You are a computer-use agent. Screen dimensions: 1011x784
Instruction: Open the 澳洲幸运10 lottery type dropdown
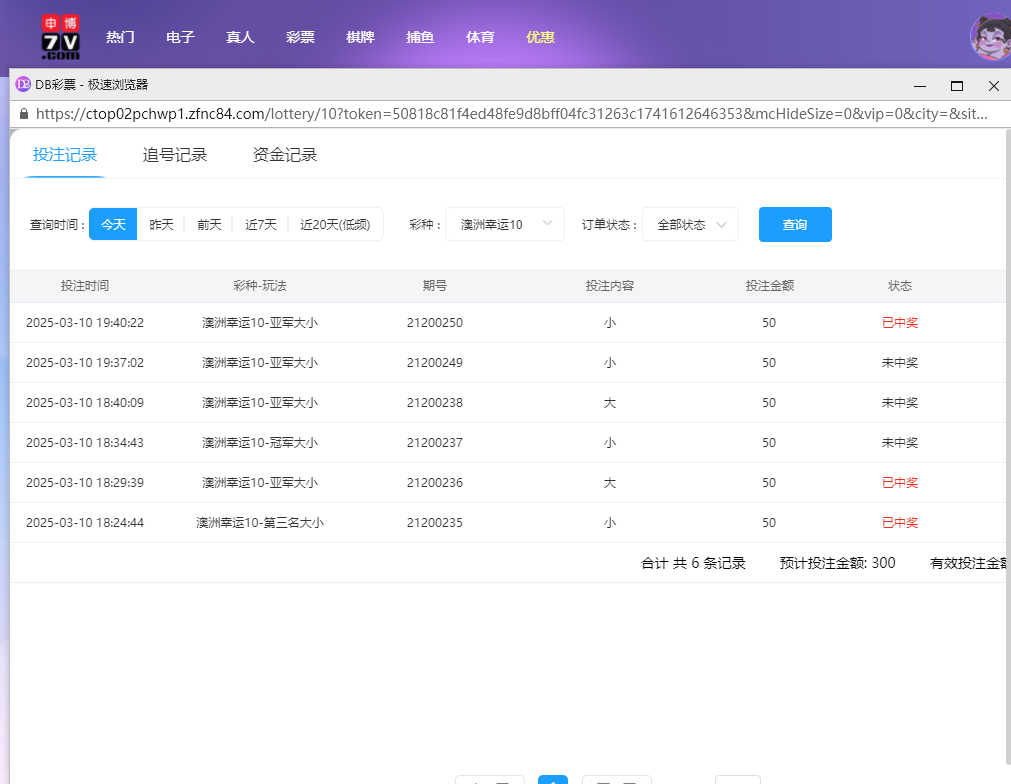coord(505,224)
